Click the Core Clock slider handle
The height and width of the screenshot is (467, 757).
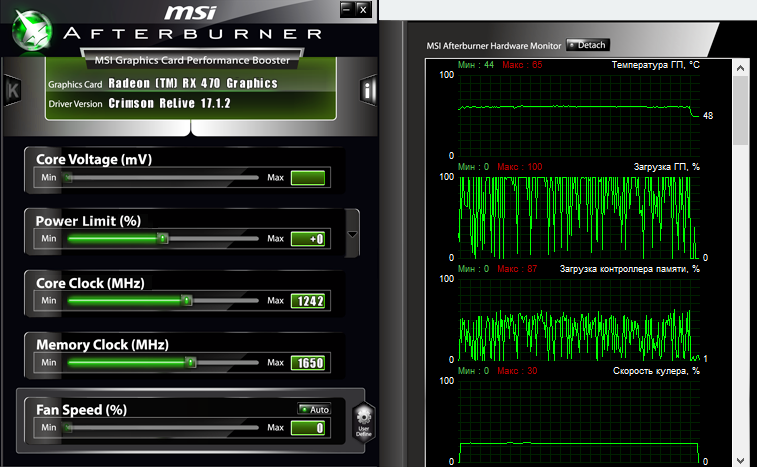tap(186, 300)
